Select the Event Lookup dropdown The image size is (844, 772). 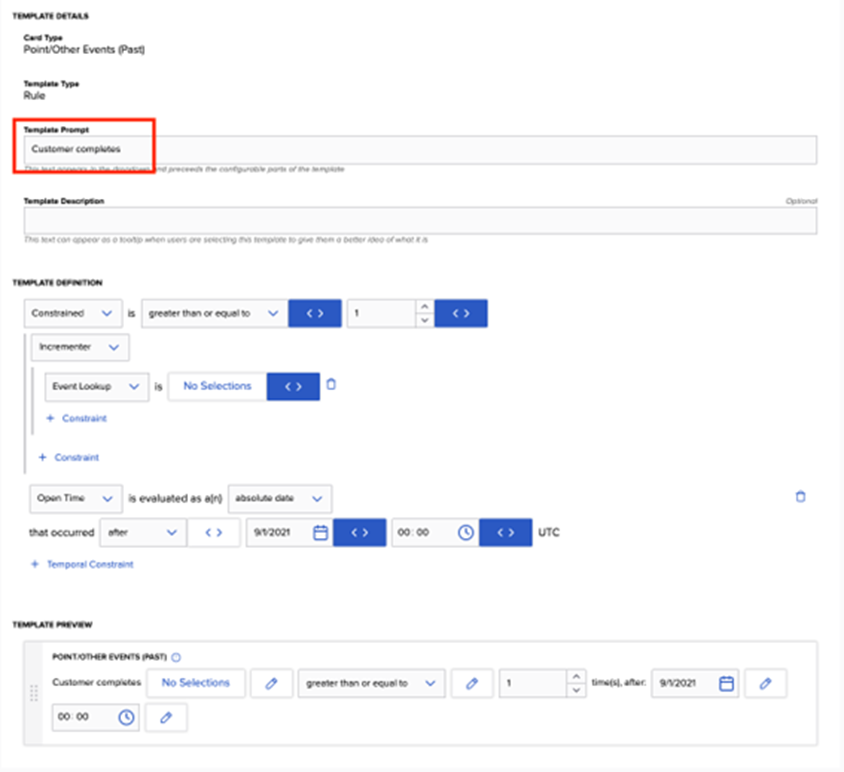tap(96, 386)
